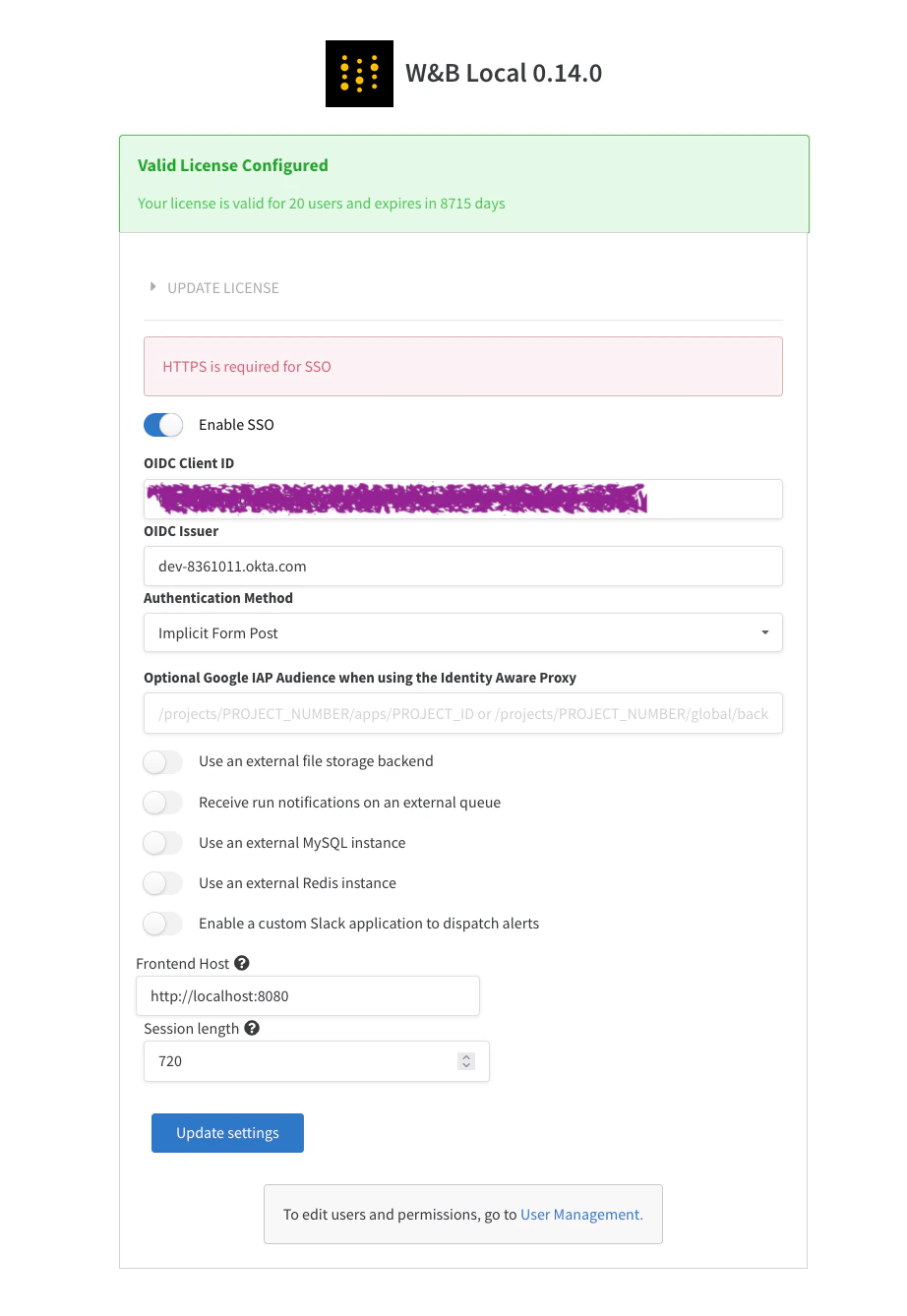Disable the Enable SSO toggle

[x=163, y=424]
